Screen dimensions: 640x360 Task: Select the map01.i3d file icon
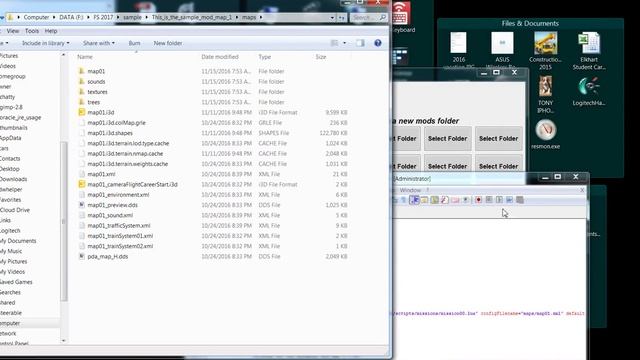pos(82,112)
